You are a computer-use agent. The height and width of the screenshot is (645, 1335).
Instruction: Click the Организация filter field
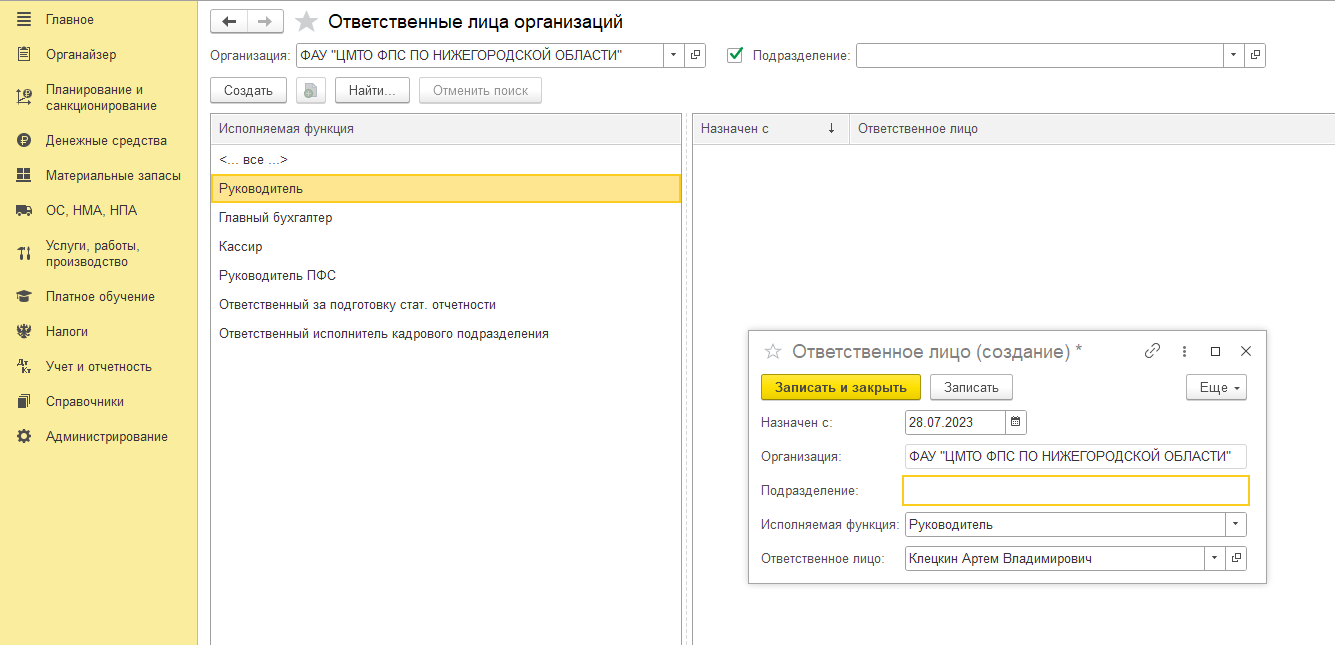(479, 55)
